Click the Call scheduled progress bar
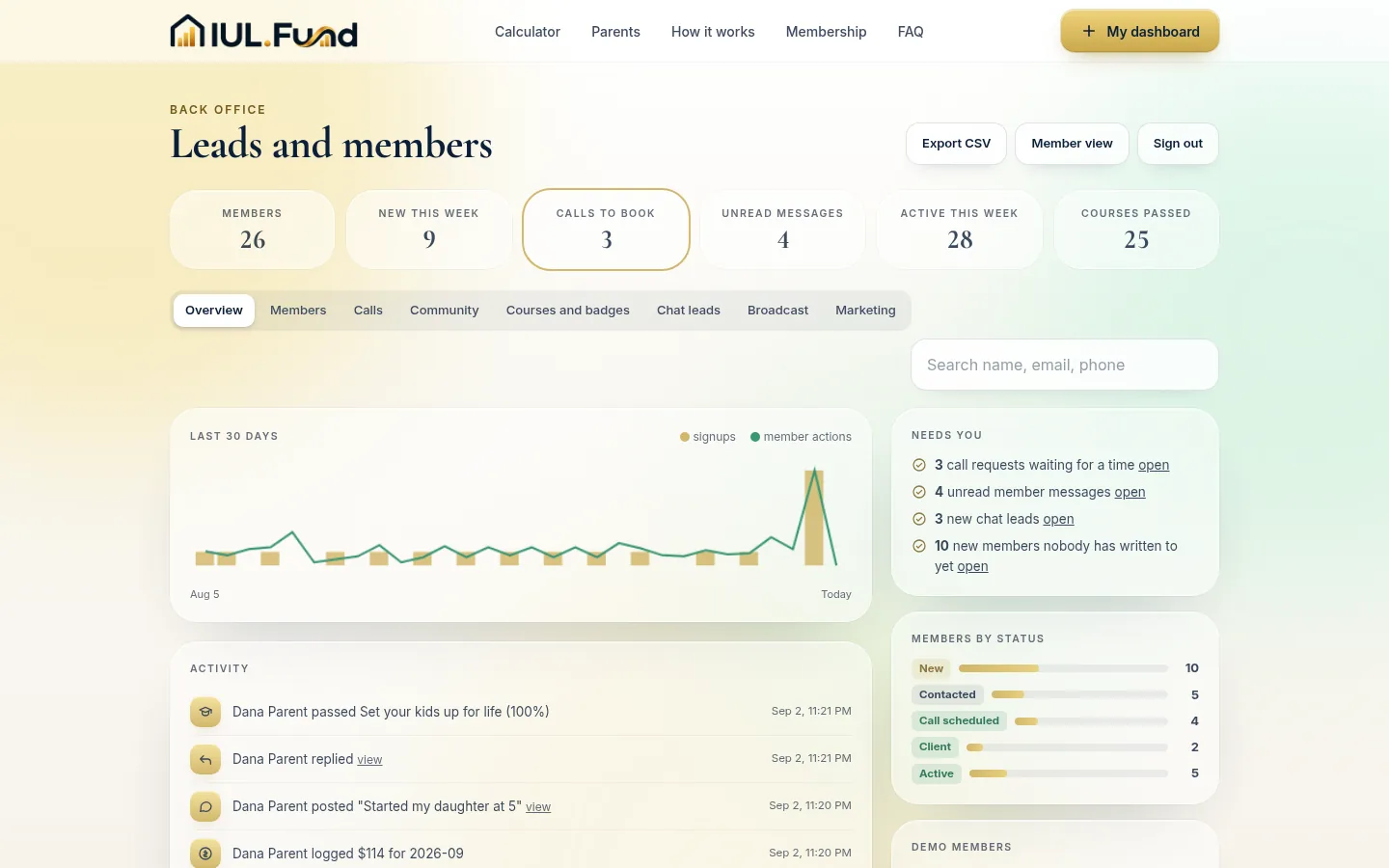The image size is (1389, 868). 1091,720
